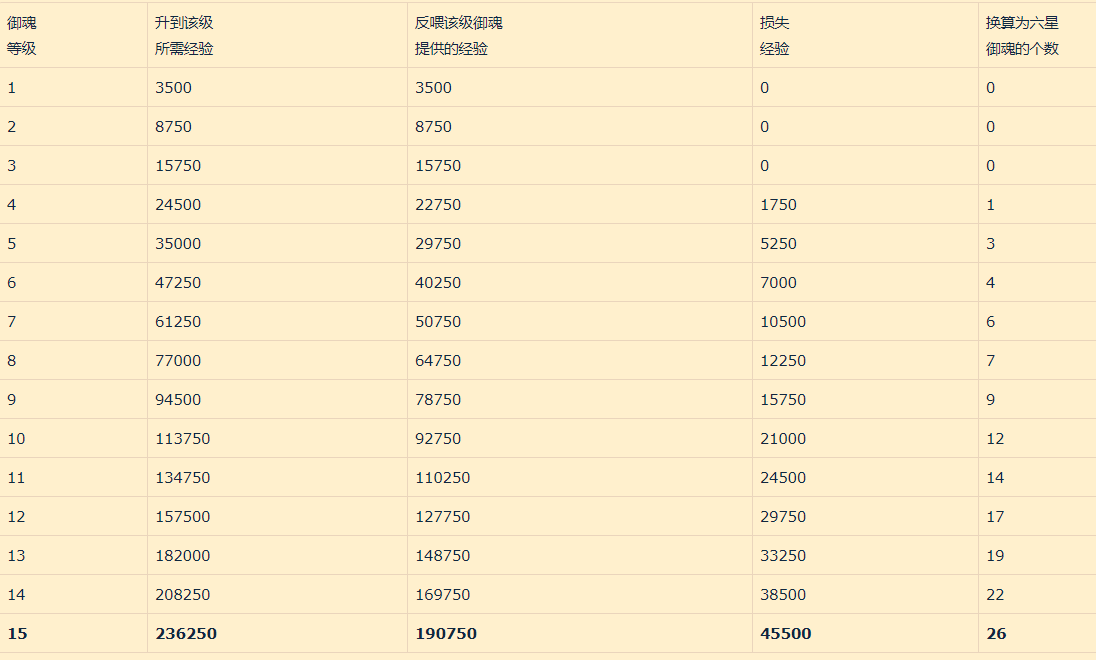This screenshot has width=1096, height=660.
Task: Click the 50750 feed experience cell
Action: pyautogui.click(x=438, y=322)
